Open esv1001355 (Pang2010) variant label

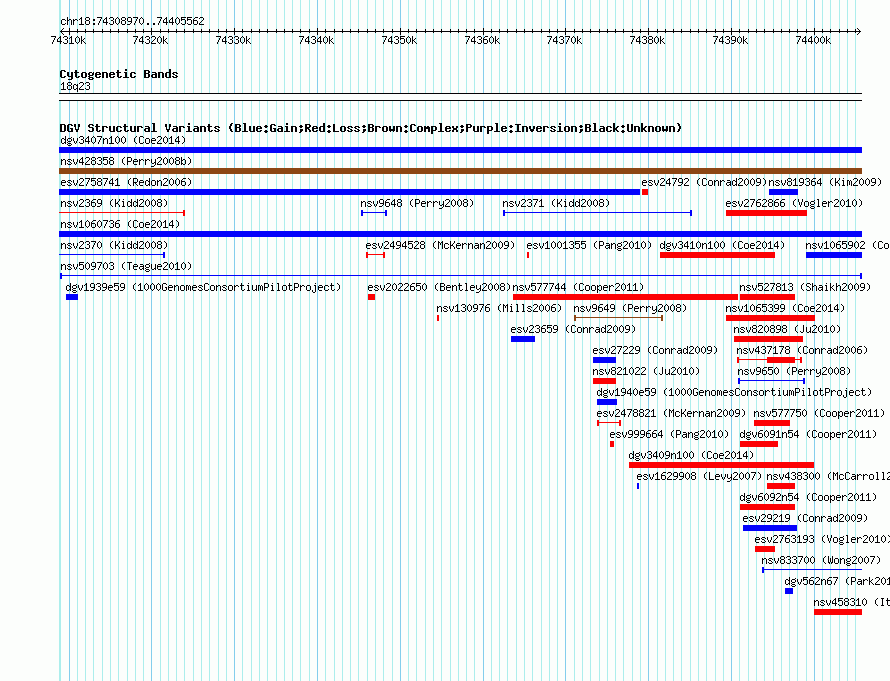pos(589,245)
